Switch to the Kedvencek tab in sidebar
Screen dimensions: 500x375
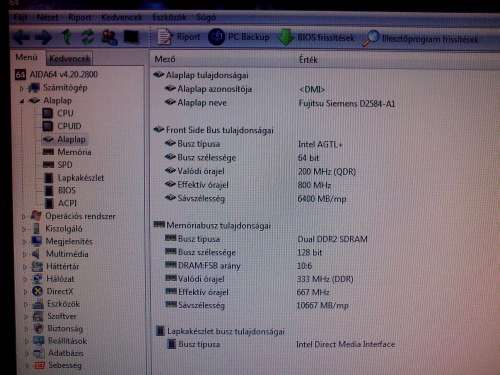point(69,59)
